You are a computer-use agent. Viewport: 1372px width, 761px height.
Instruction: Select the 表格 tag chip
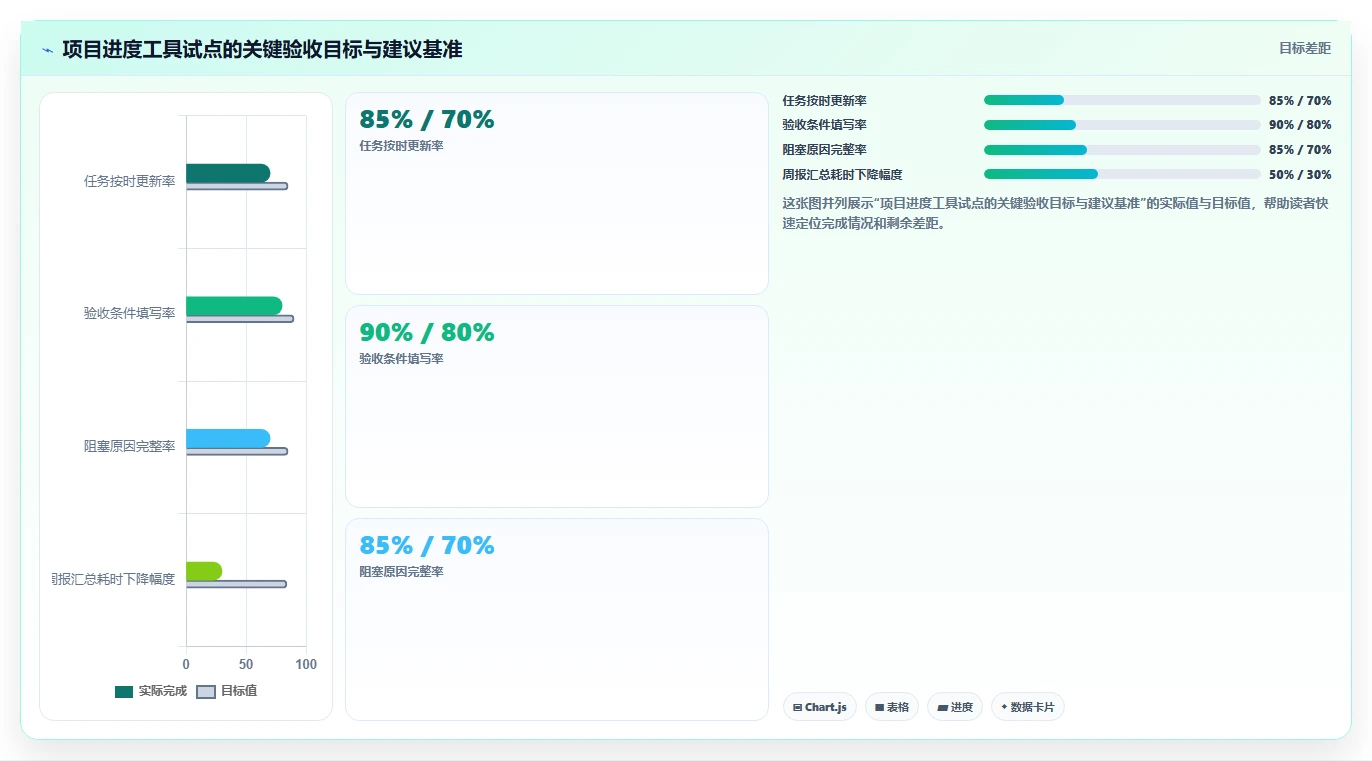pos(892,707)
